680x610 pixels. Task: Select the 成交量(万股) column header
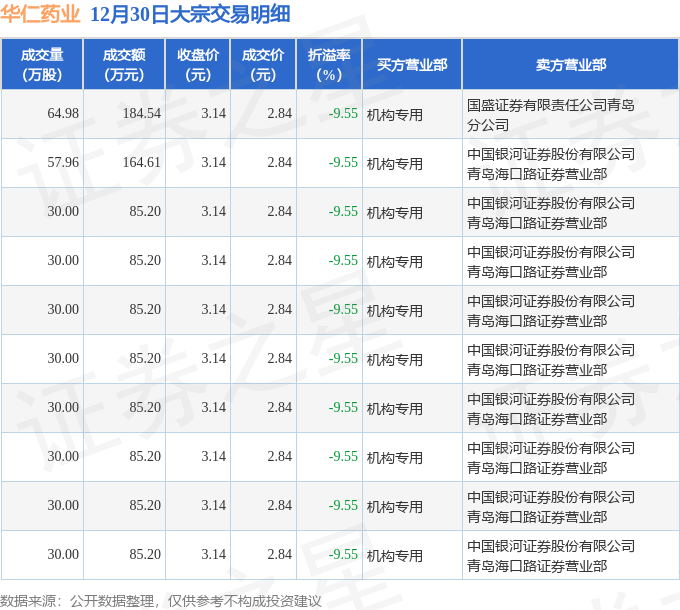tap(42, 65)
